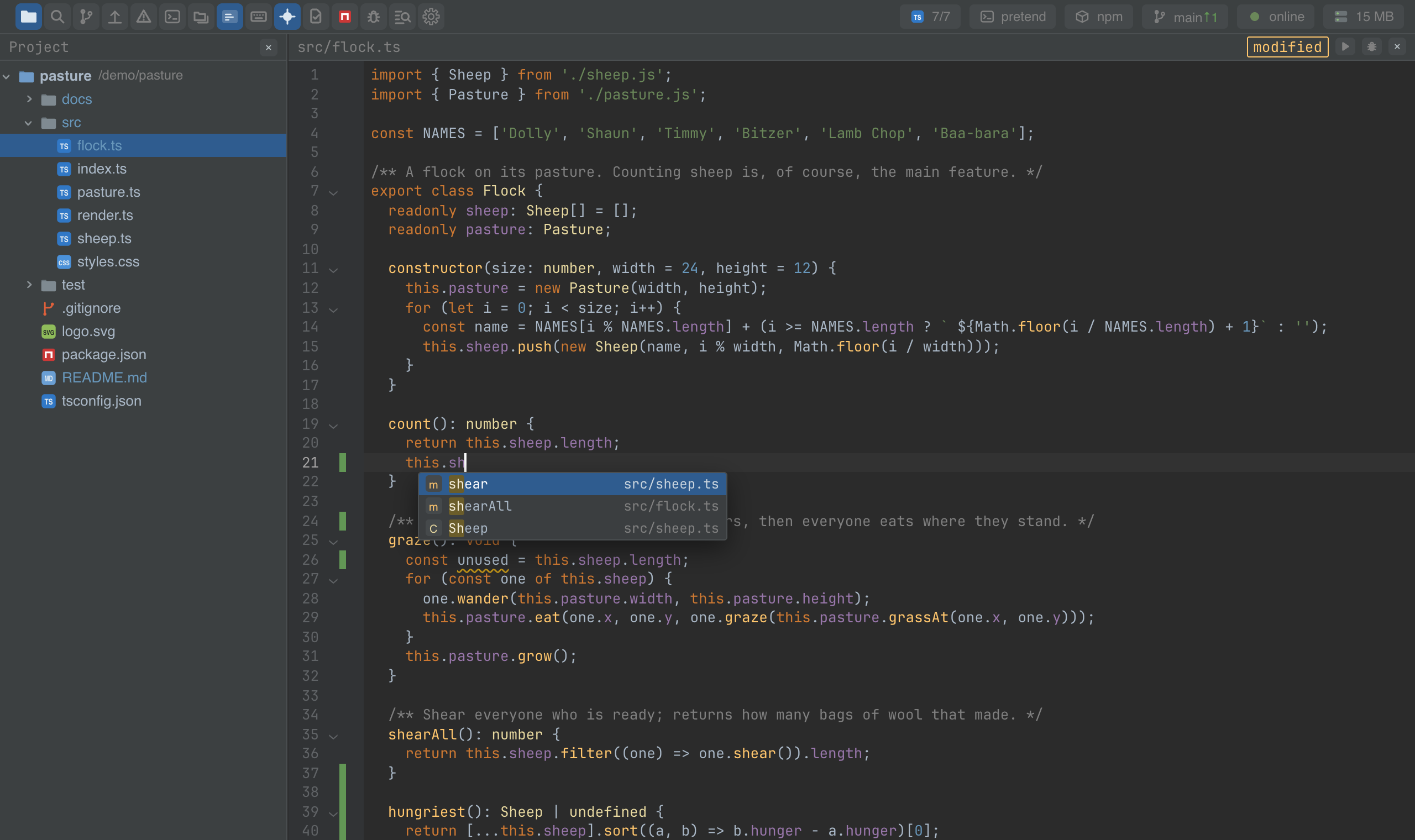Viewport: 1415px width, 840px height.
Task: Click the keyboard toolbar icon
Action: point(259,17)
